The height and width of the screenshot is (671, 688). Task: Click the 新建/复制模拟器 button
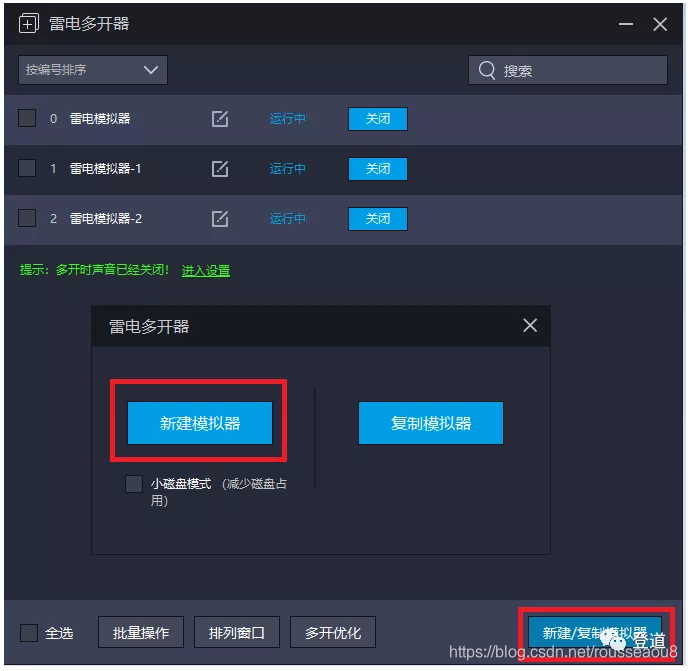point(595,633)
